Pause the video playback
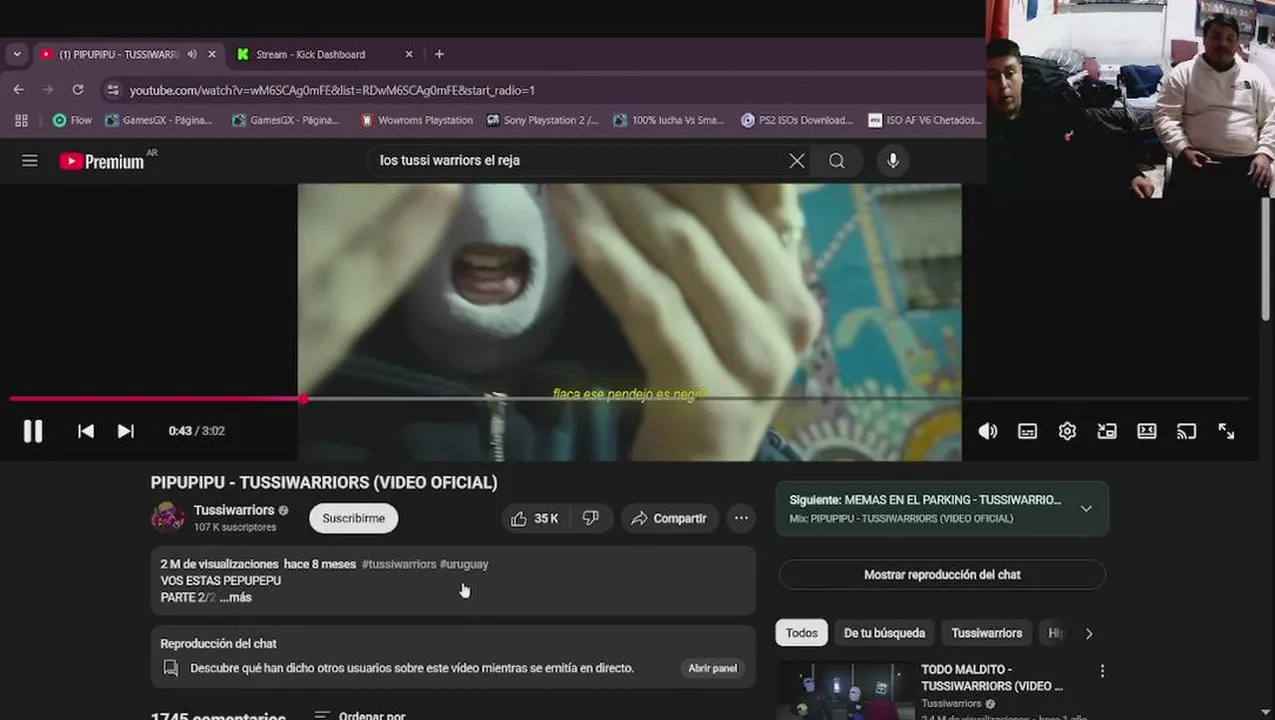Image resolution: width=1275 pixels, height=720 pixels. coord(33,431)
